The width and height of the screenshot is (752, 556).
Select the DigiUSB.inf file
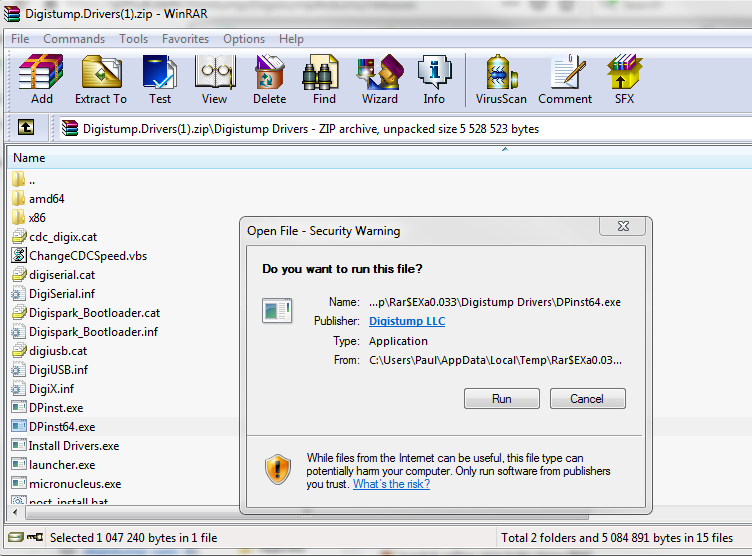tap(58, 370)
